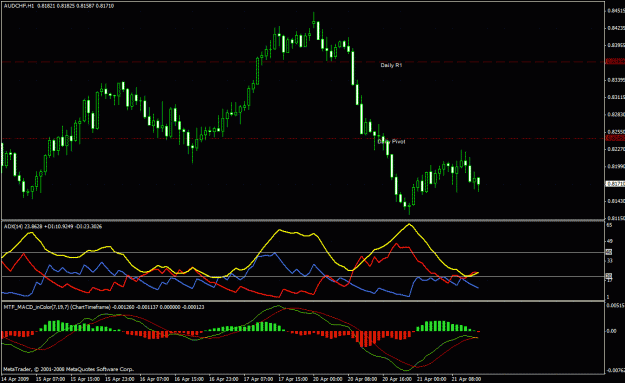Click the 0.82270 price scale value
The height and width of the screenshot is (383, 625).
pyautogui.click(x=616, y=149)
